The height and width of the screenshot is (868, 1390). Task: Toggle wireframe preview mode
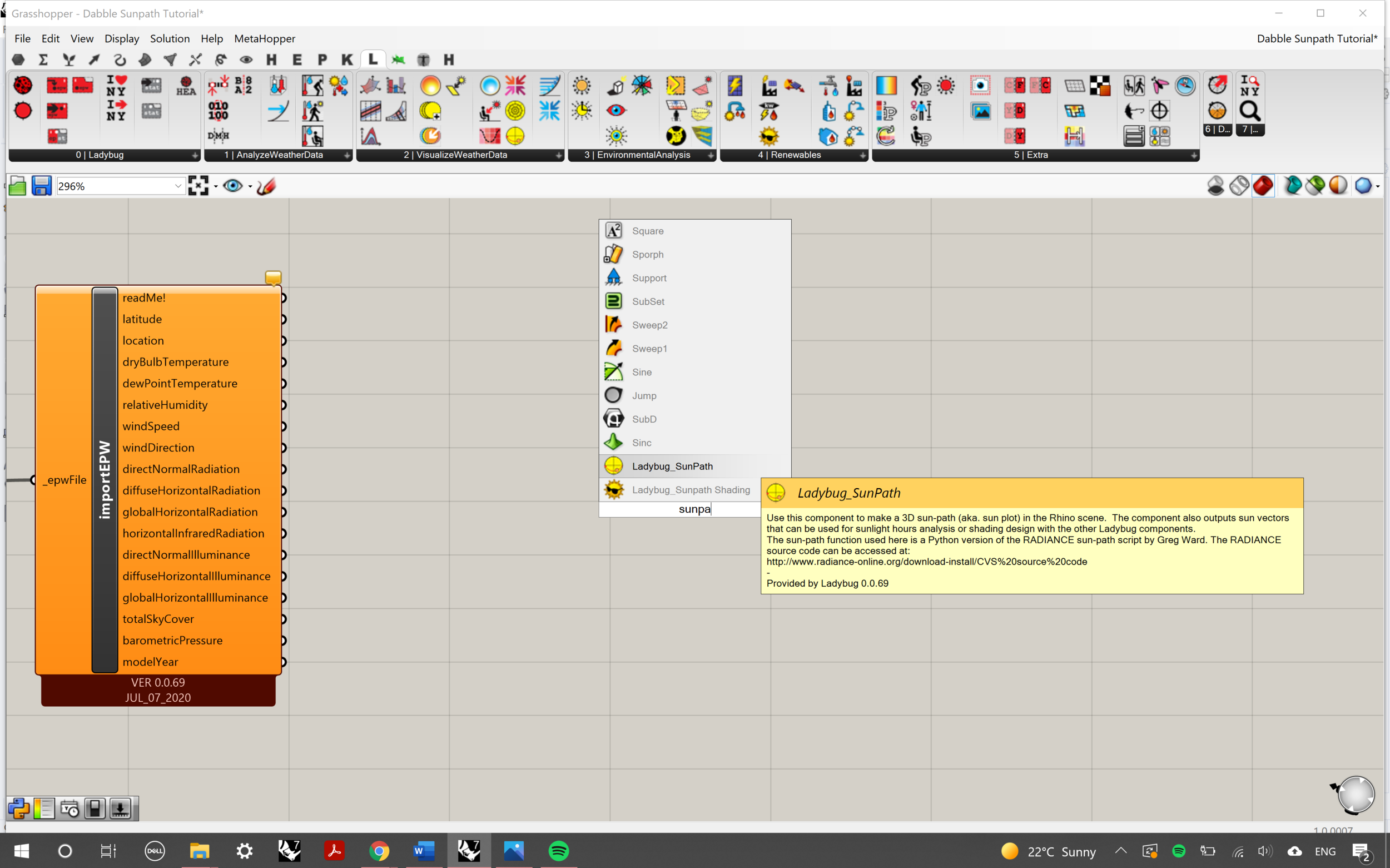point(1239,186)
